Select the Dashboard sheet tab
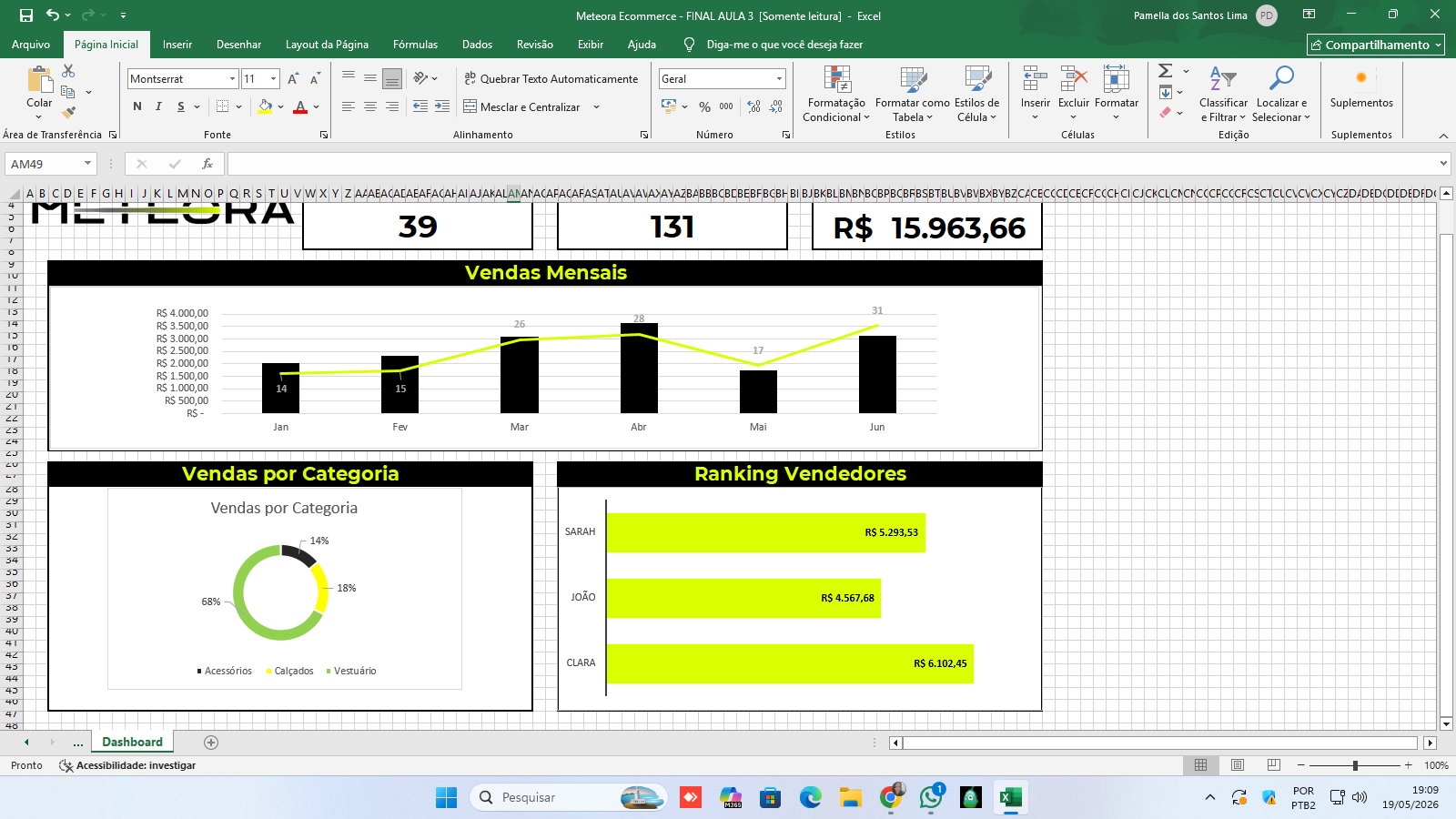 pyautogui.click(x=132, y=743)
